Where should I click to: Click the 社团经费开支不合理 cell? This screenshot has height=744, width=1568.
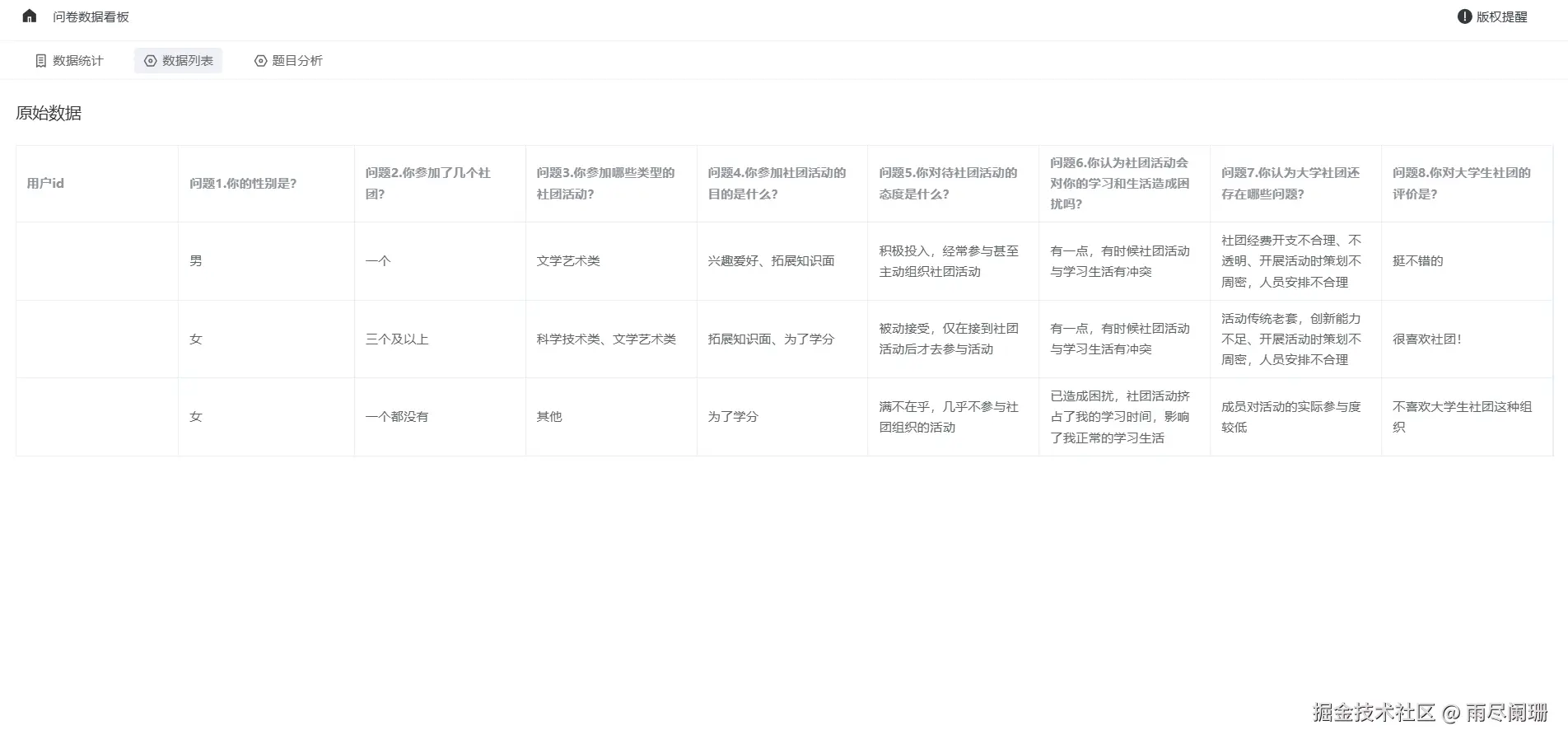click(1295, 261)
